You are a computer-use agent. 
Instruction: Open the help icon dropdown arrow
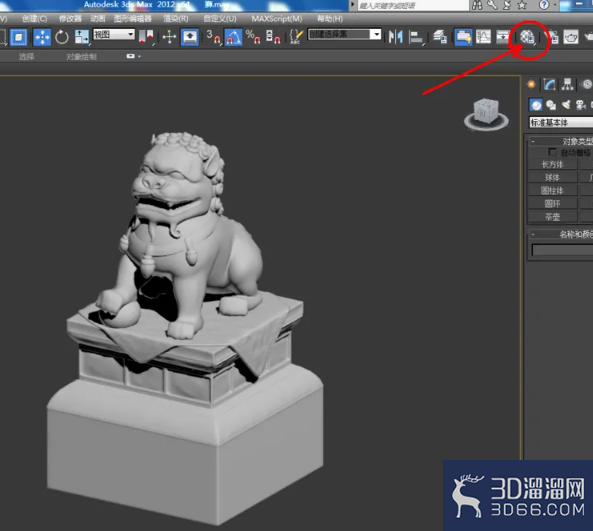(x=554, y=5)
